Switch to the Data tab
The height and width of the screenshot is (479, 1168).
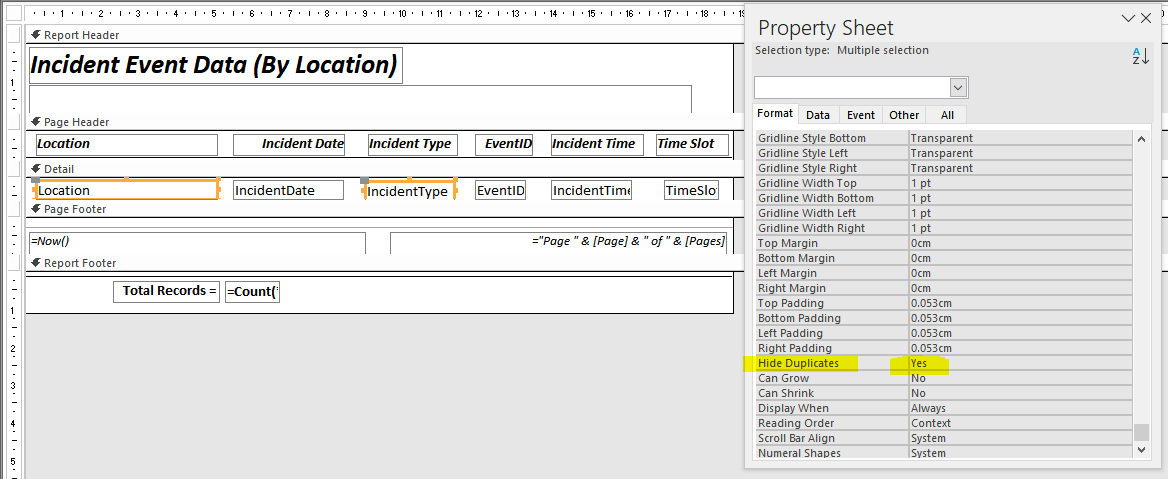pos(818,115)
